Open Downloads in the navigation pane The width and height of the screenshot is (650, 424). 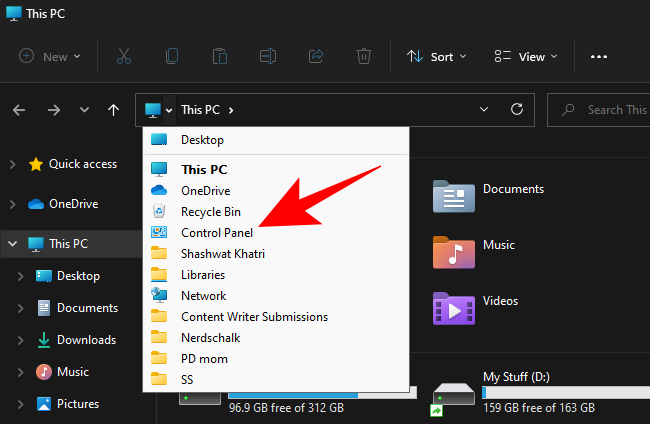[x=86, y=340]
